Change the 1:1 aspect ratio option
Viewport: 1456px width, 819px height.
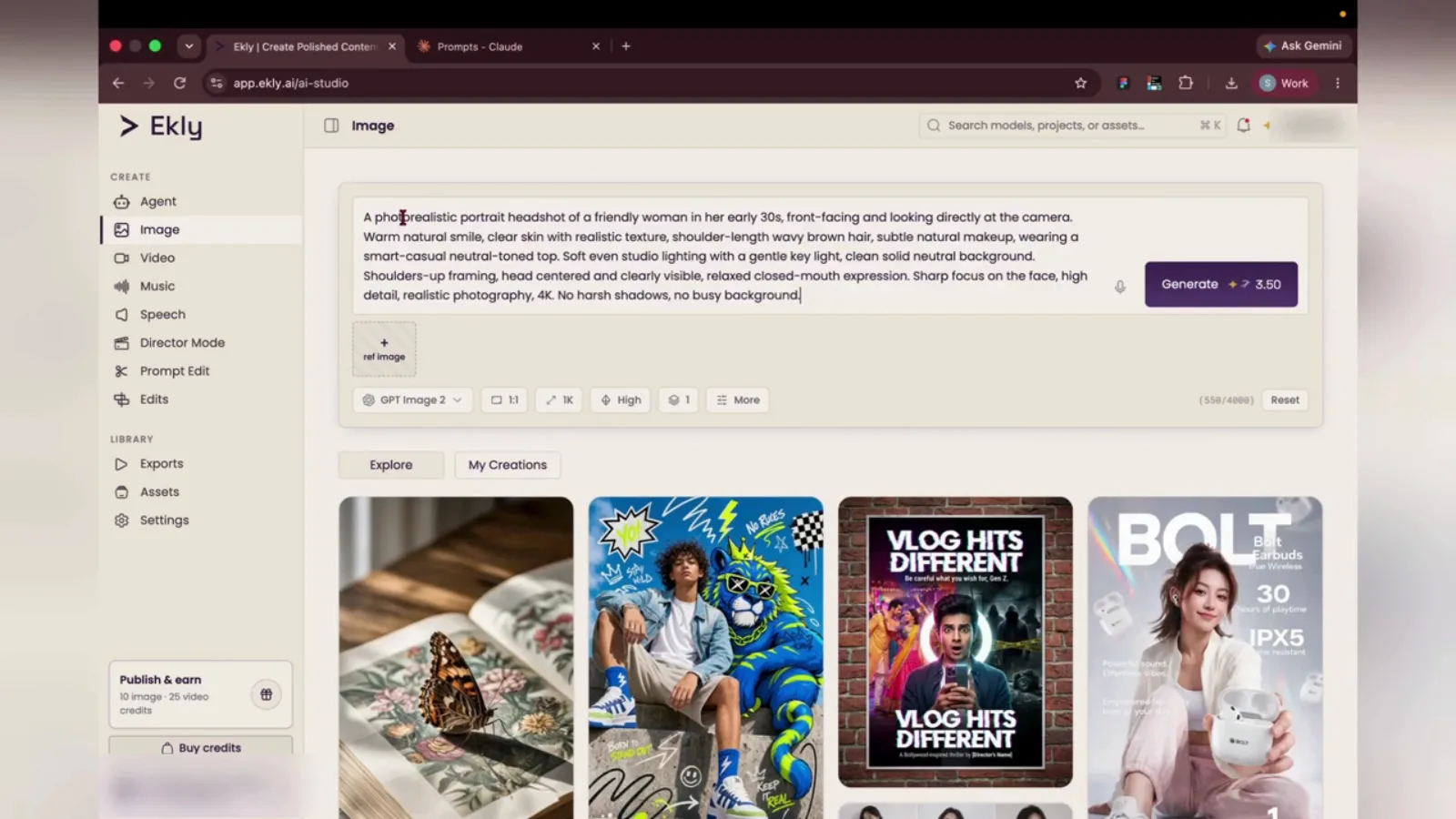pyautogui.click(x=504, y=399)
